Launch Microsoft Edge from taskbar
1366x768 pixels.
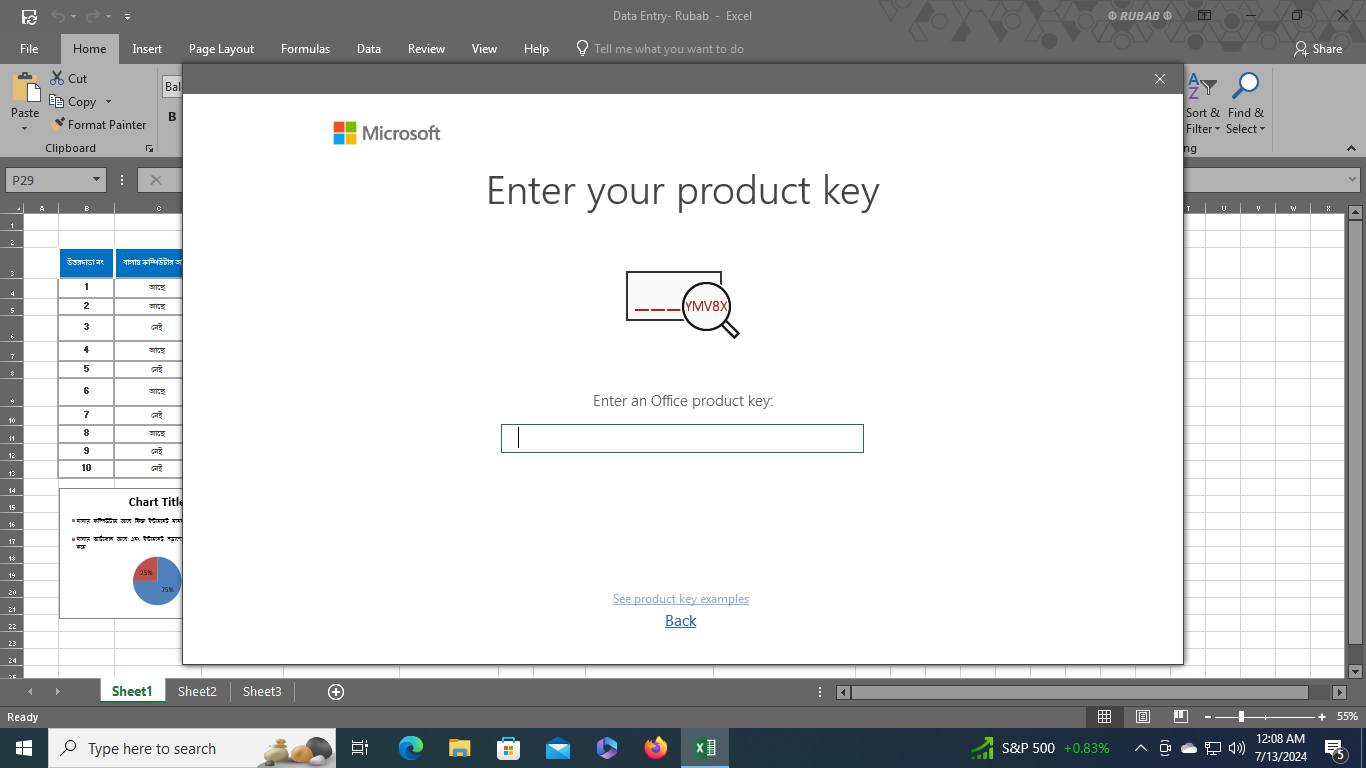[411, 748]
